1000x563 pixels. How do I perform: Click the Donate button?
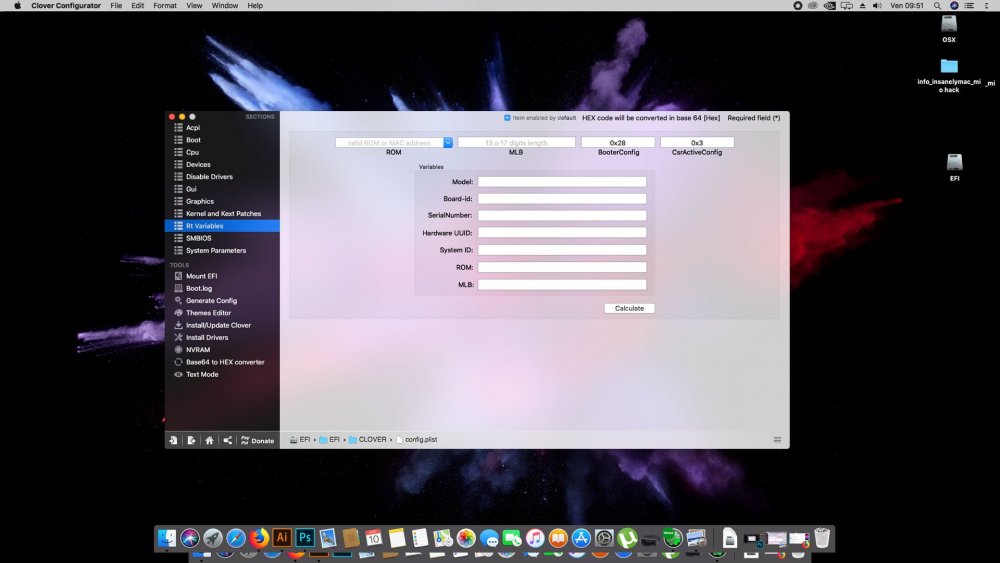[258, 441]
